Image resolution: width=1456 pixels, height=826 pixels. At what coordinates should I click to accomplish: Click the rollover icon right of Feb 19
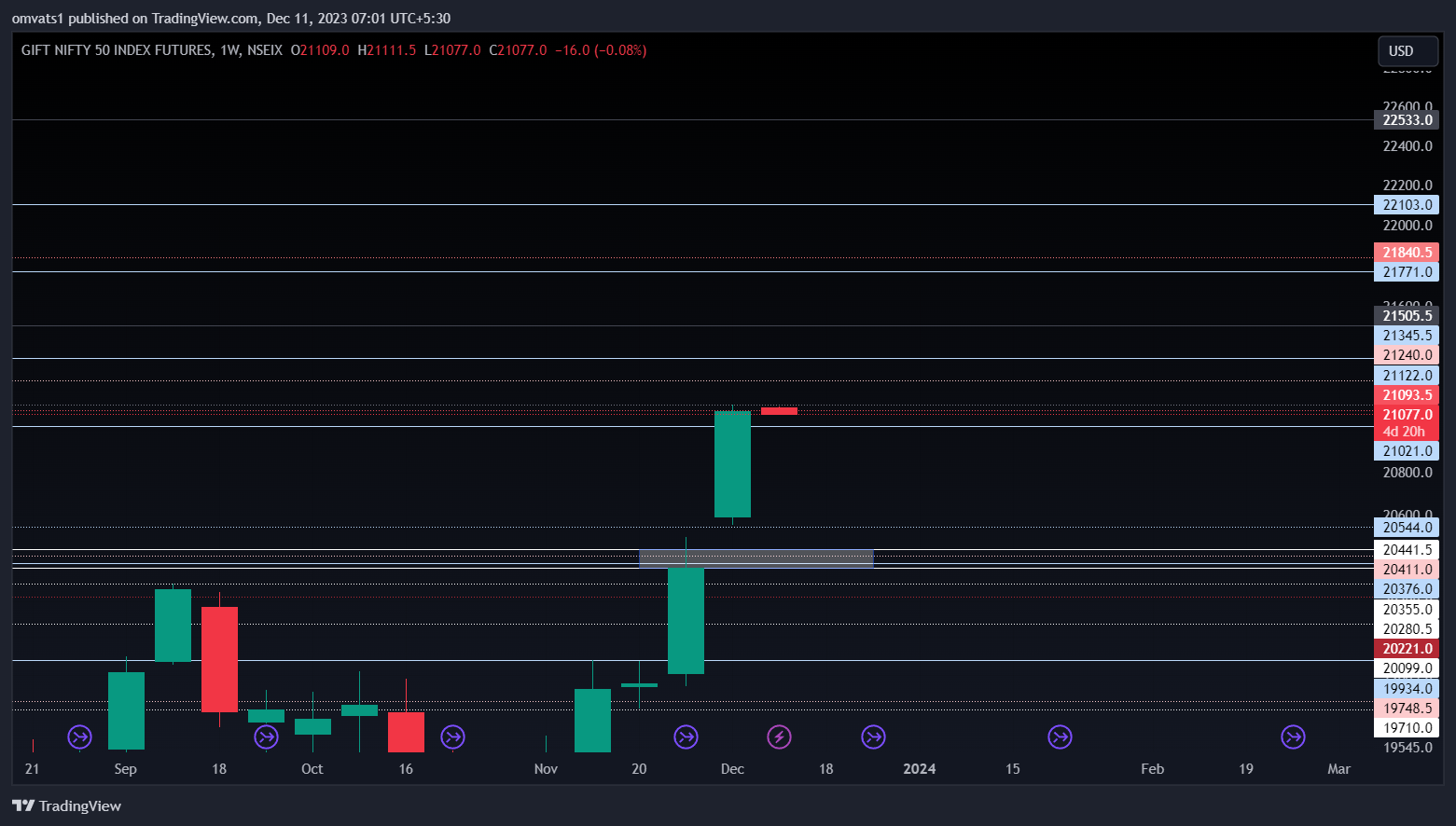pos(1293,737)
